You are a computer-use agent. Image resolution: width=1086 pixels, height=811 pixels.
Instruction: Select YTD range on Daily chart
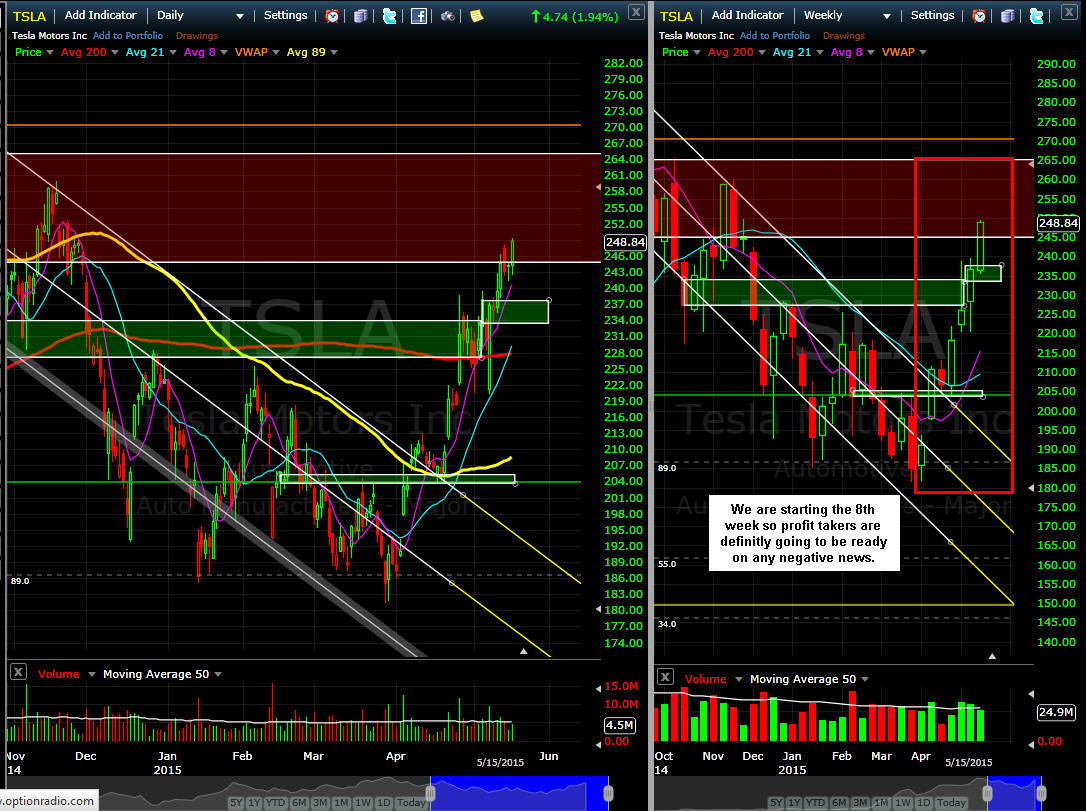[276, 803]
